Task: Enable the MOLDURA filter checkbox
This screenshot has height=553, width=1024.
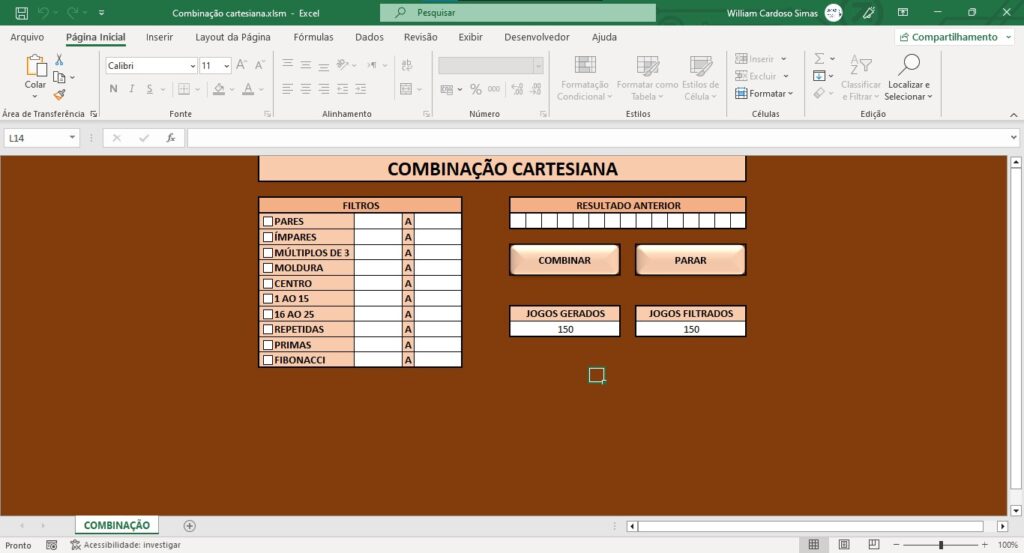Action: click(268, 268)
